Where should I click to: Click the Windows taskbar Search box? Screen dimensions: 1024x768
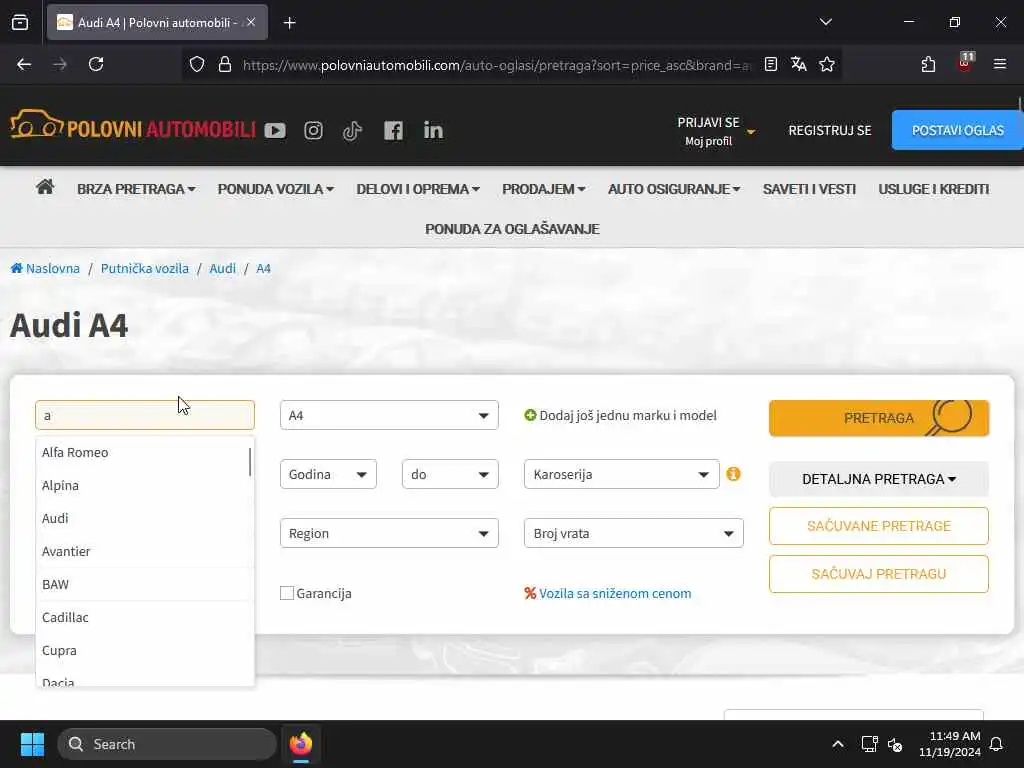[167, 744]
